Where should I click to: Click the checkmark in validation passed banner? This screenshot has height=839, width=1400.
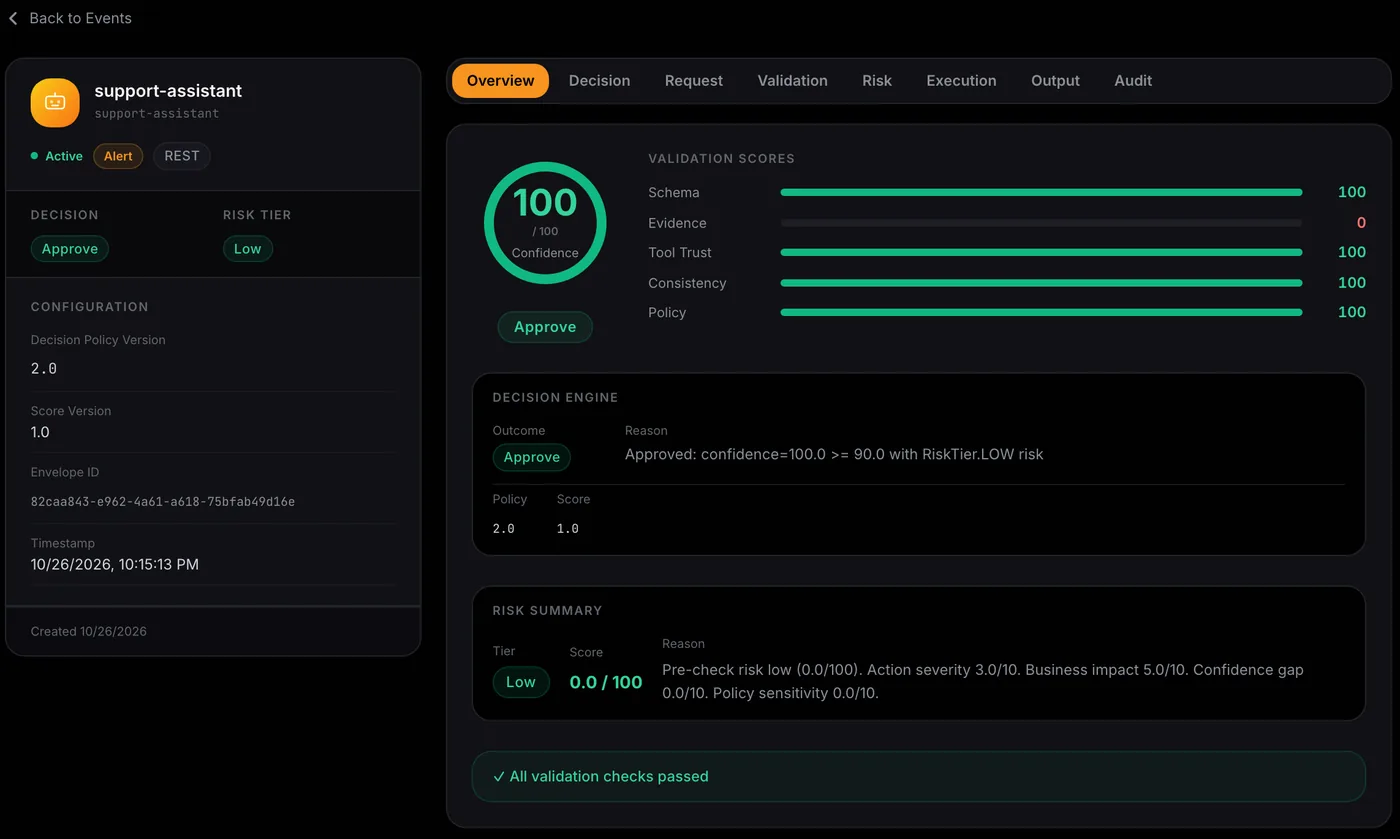pyautogui.click(x=499, y=776)
